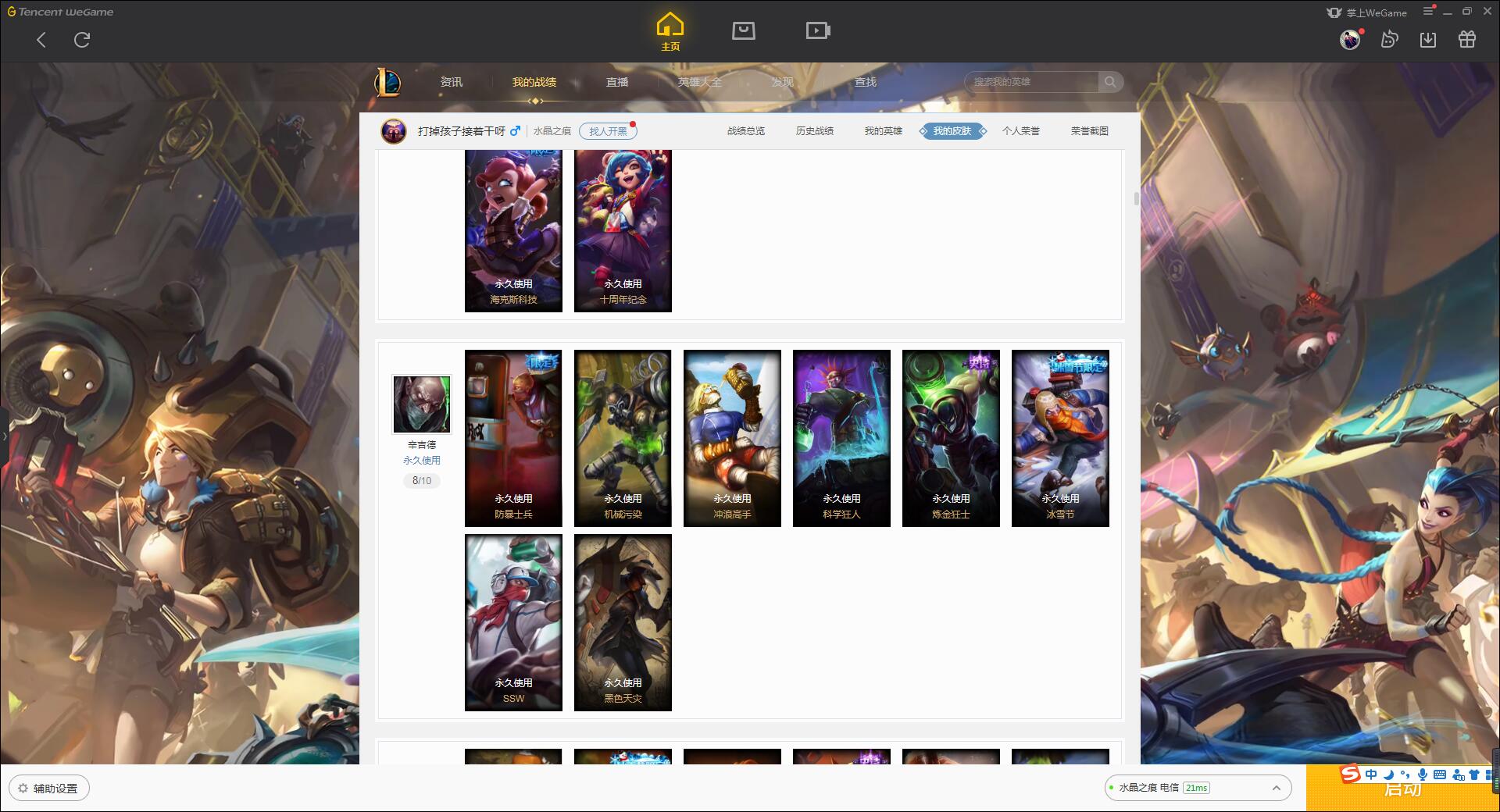The width and height of the screenshot is (1500, 812).
Task: Focus the 搜索我的英雄 search field
Action: click(1031, 82)
